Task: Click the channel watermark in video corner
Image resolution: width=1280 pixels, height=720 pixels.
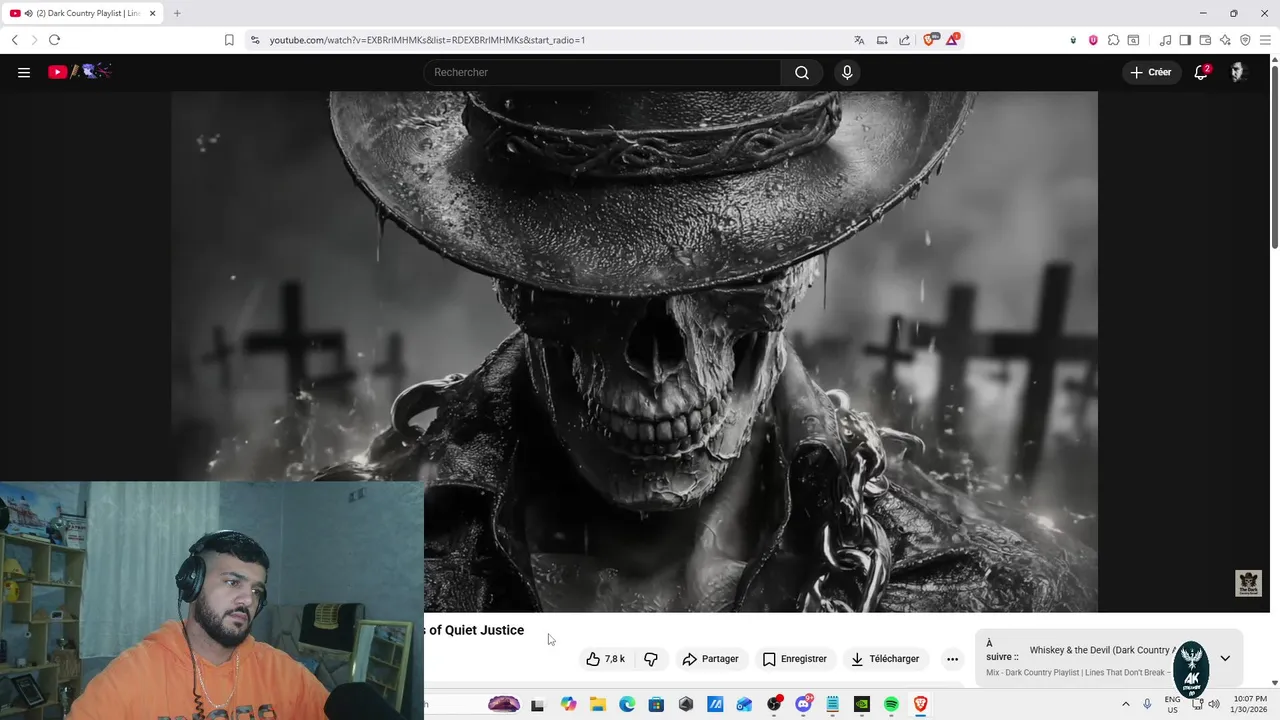Action: [1248, 583]
